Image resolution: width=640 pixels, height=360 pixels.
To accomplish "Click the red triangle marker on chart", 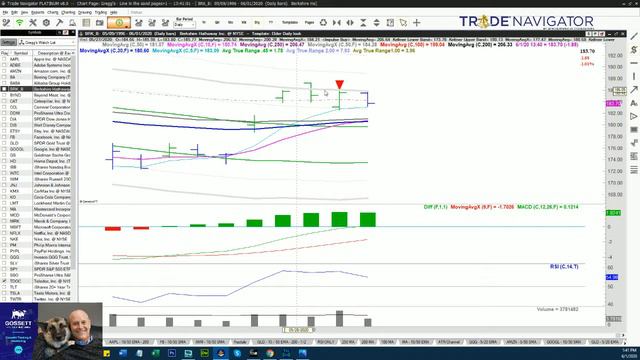I will coord(339,84).
